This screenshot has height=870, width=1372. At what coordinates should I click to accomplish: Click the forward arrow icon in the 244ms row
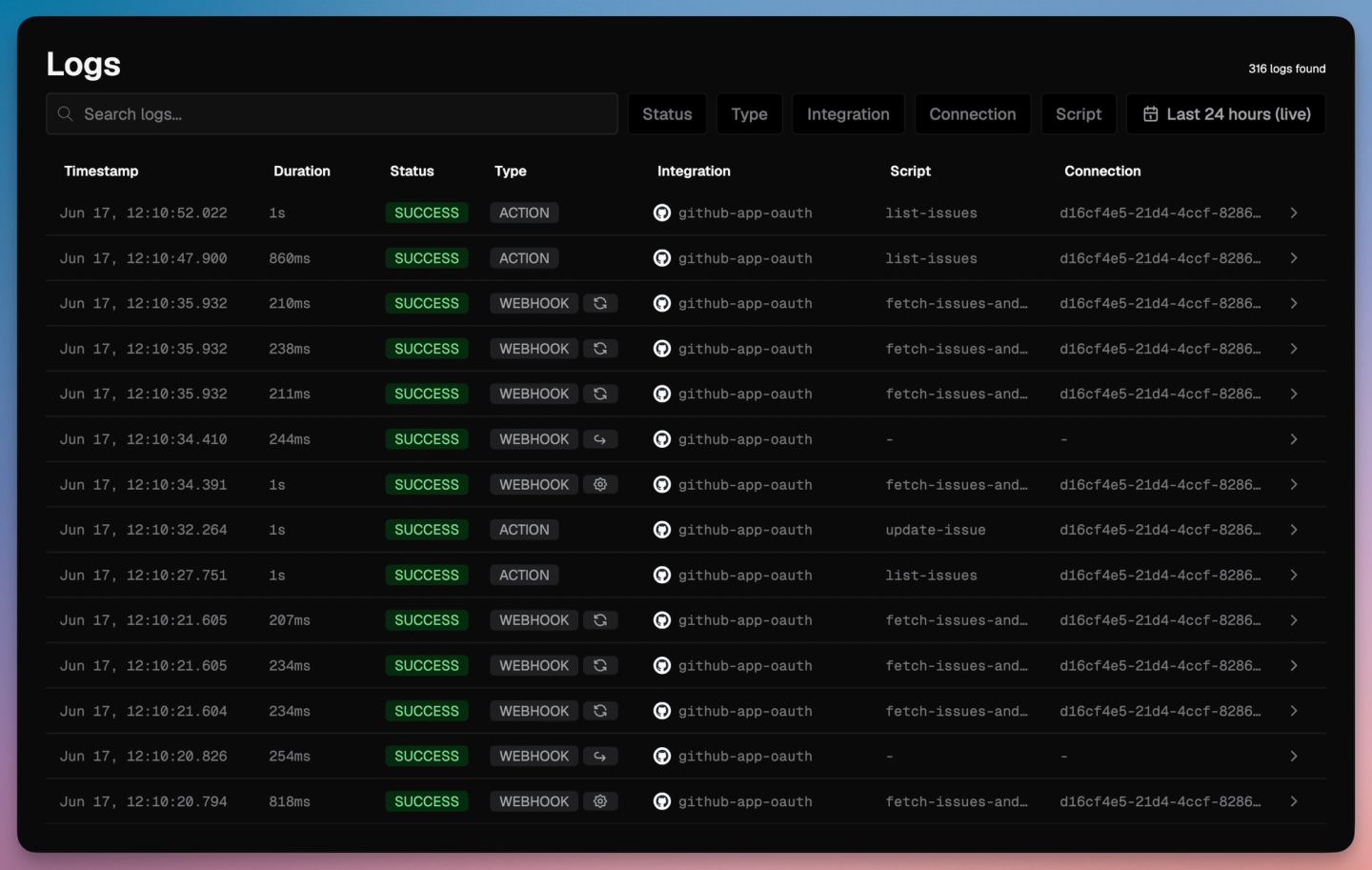[600, 439]
